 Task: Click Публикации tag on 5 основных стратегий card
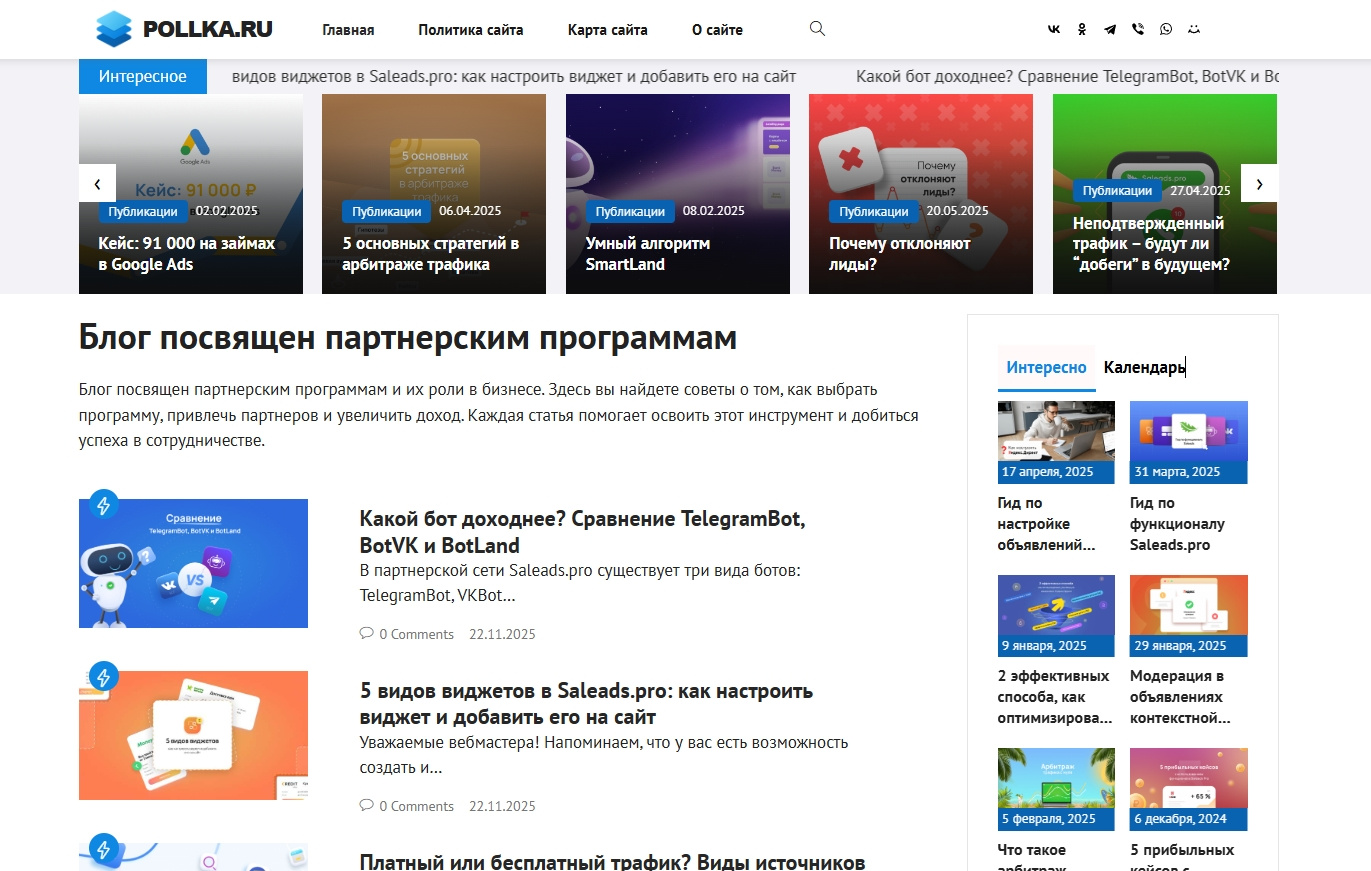[x=387, y=211]
